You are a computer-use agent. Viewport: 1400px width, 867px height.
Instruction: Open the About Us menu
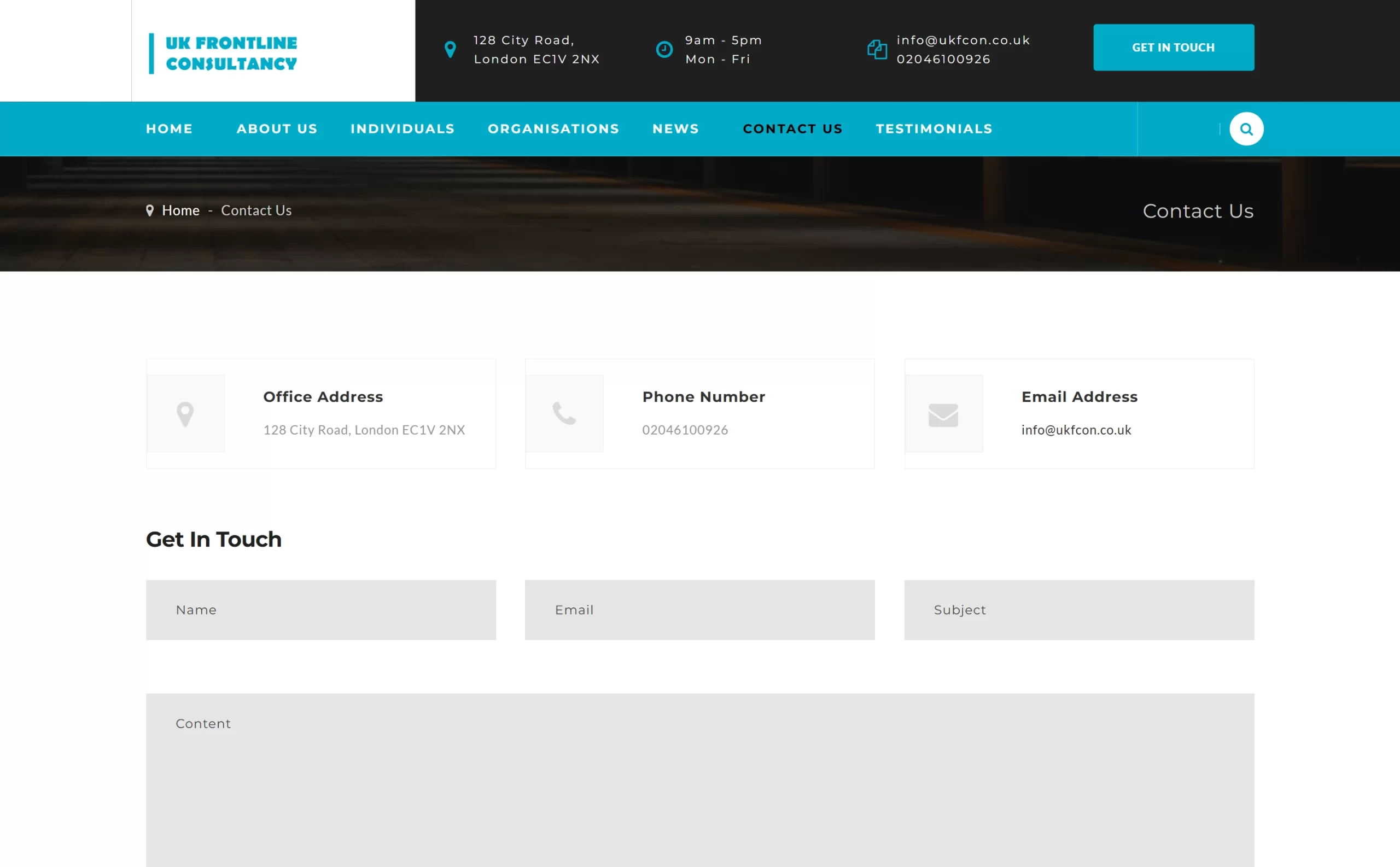coord(277,129)
